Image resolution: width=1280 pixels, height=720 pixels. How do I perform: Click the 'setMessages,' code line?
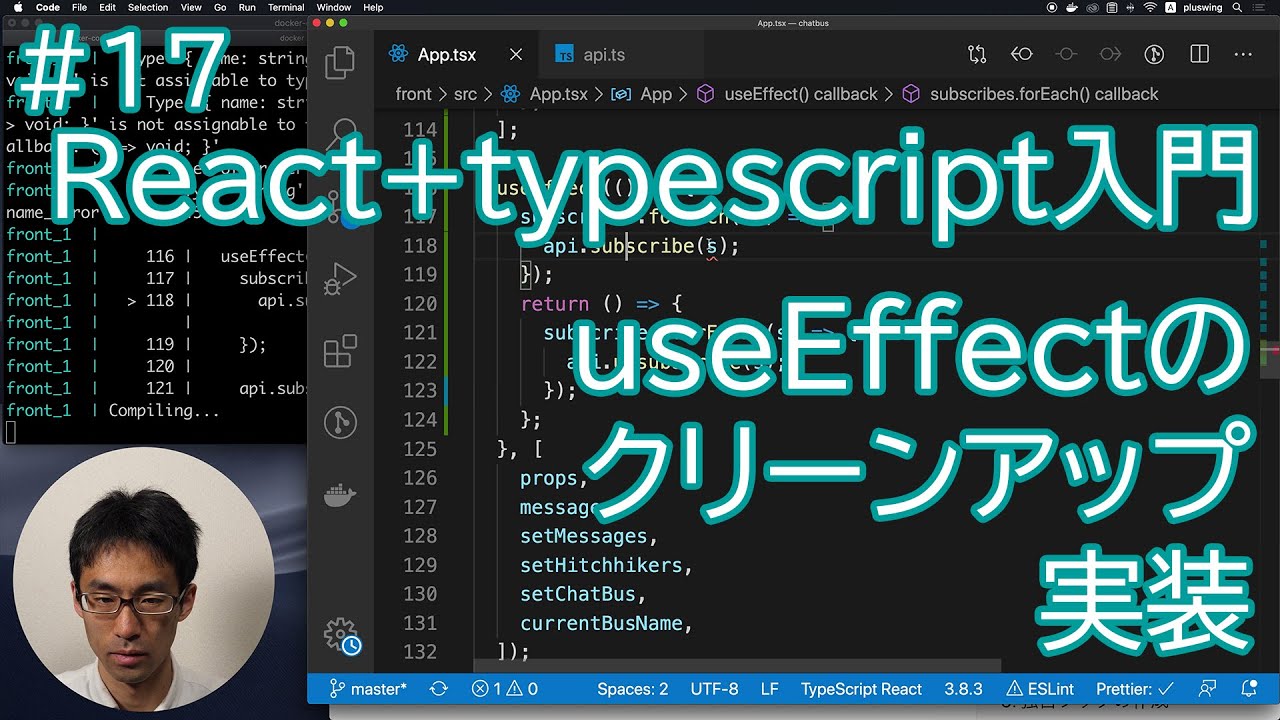[589, 536]
